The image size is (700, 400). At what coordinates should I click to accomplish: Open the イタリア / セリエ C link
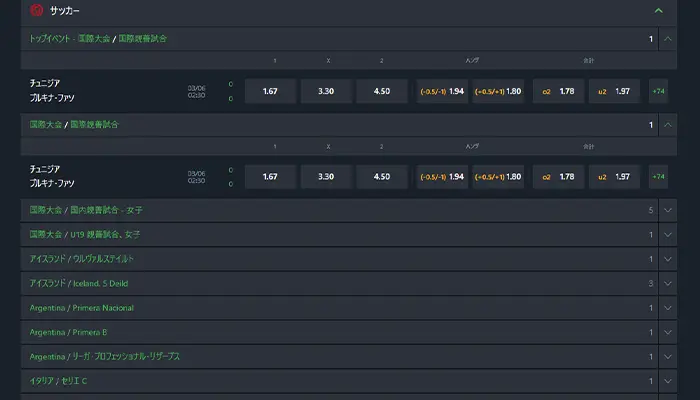tap(58, 381)
